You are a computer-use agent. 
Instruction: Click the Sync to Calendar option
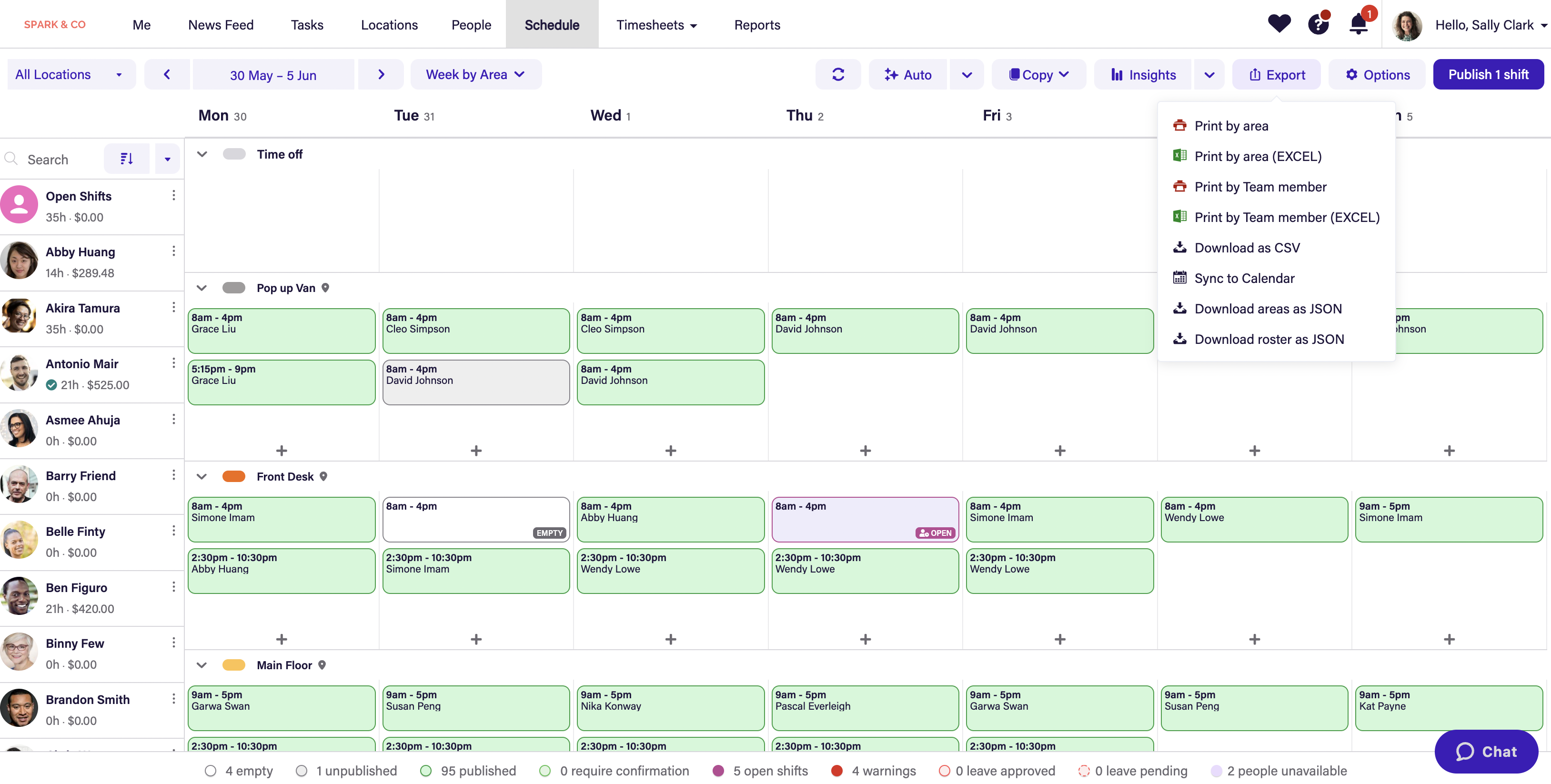click(1276, 278)
